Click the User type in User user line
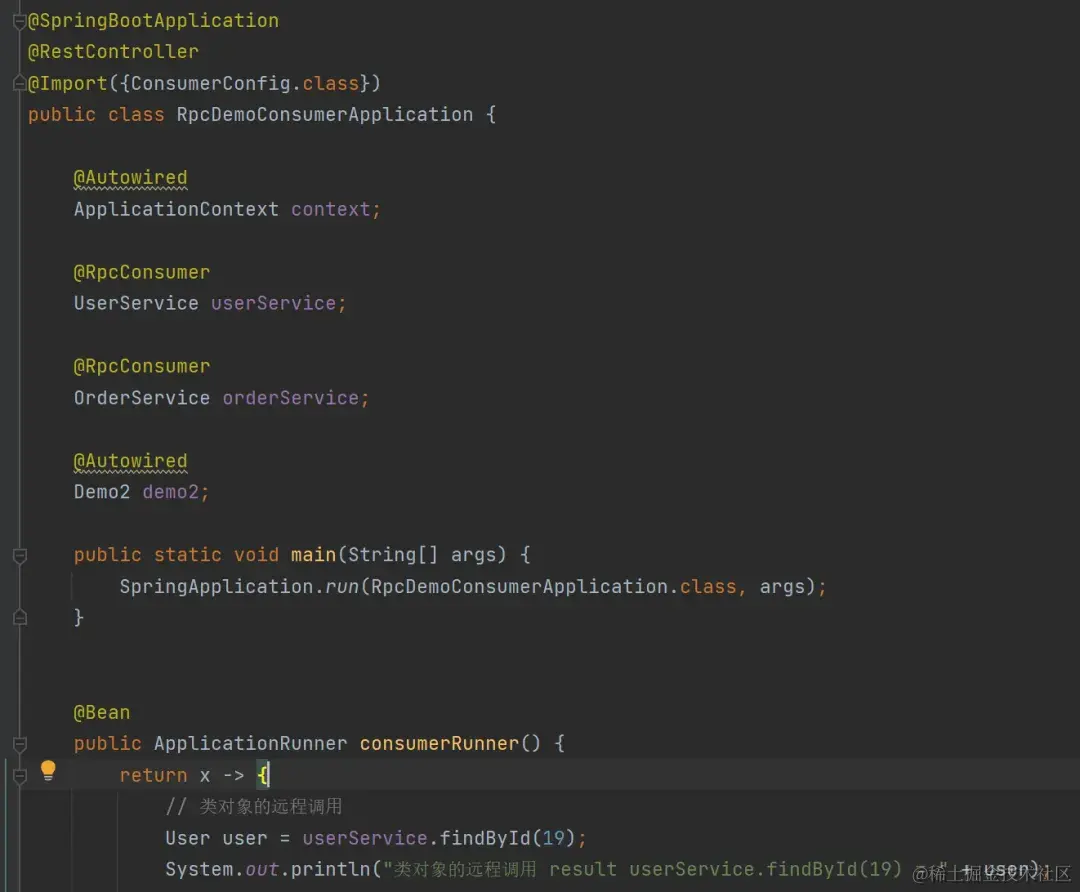The image size is (1080, 892). pos(187,838)
